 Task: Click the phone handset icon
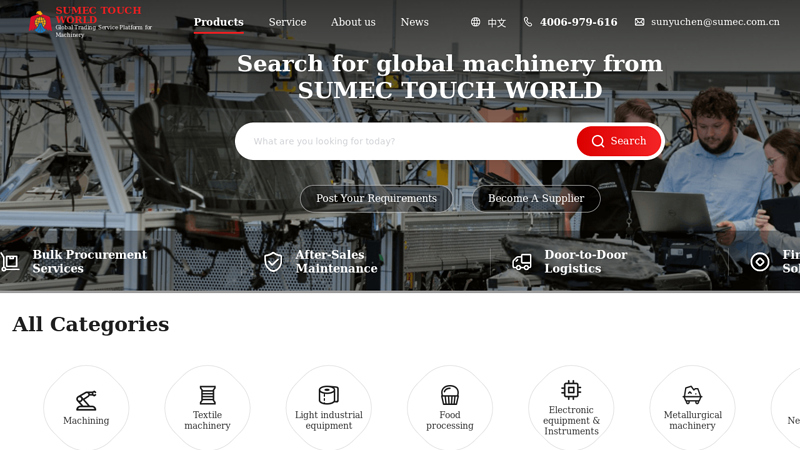(x=528, y=22)
